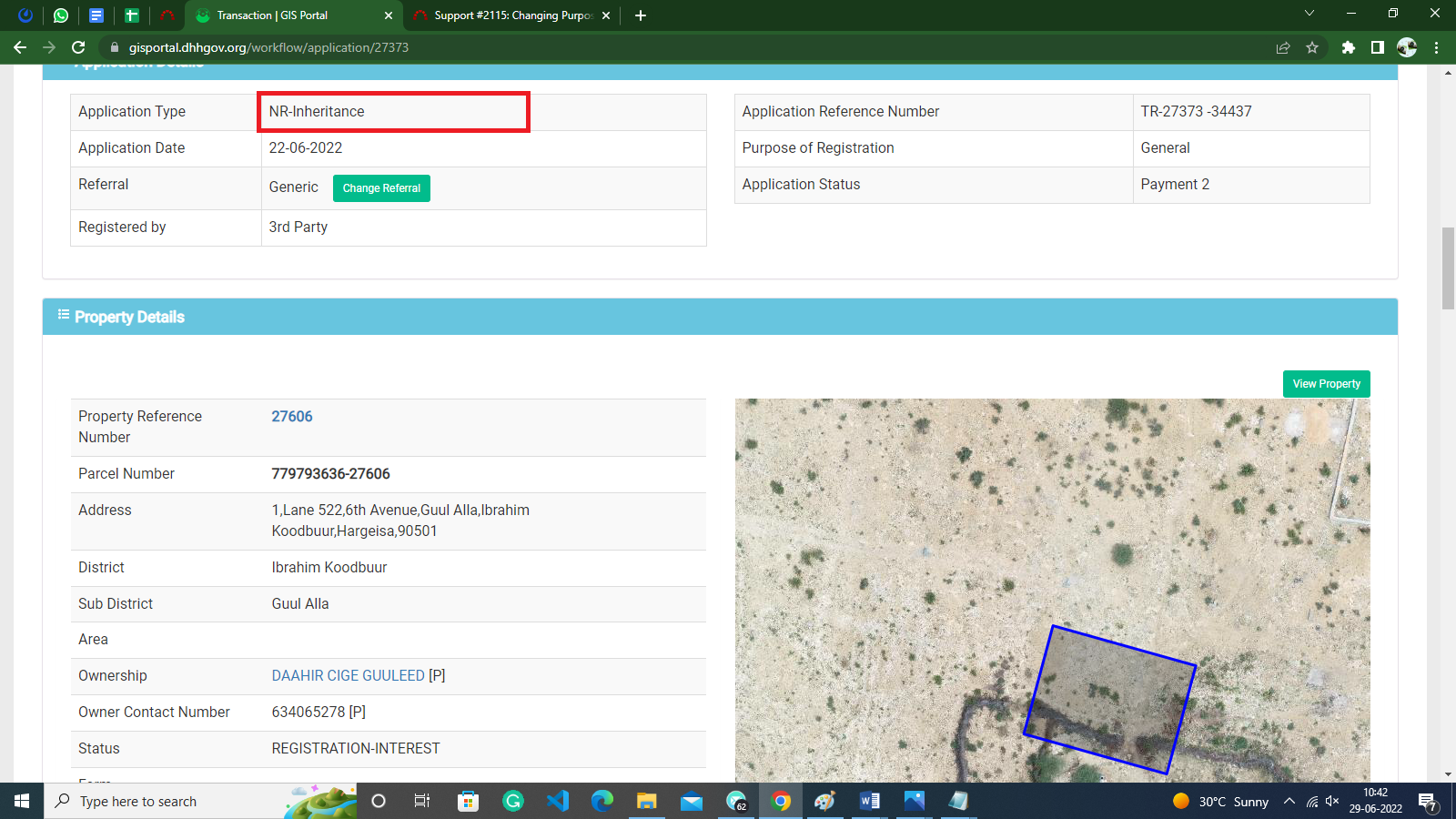Viewport: 1456px width, 819px height.
Task: Select the NR-Inheritance application type value
Action: click(317, 112)
